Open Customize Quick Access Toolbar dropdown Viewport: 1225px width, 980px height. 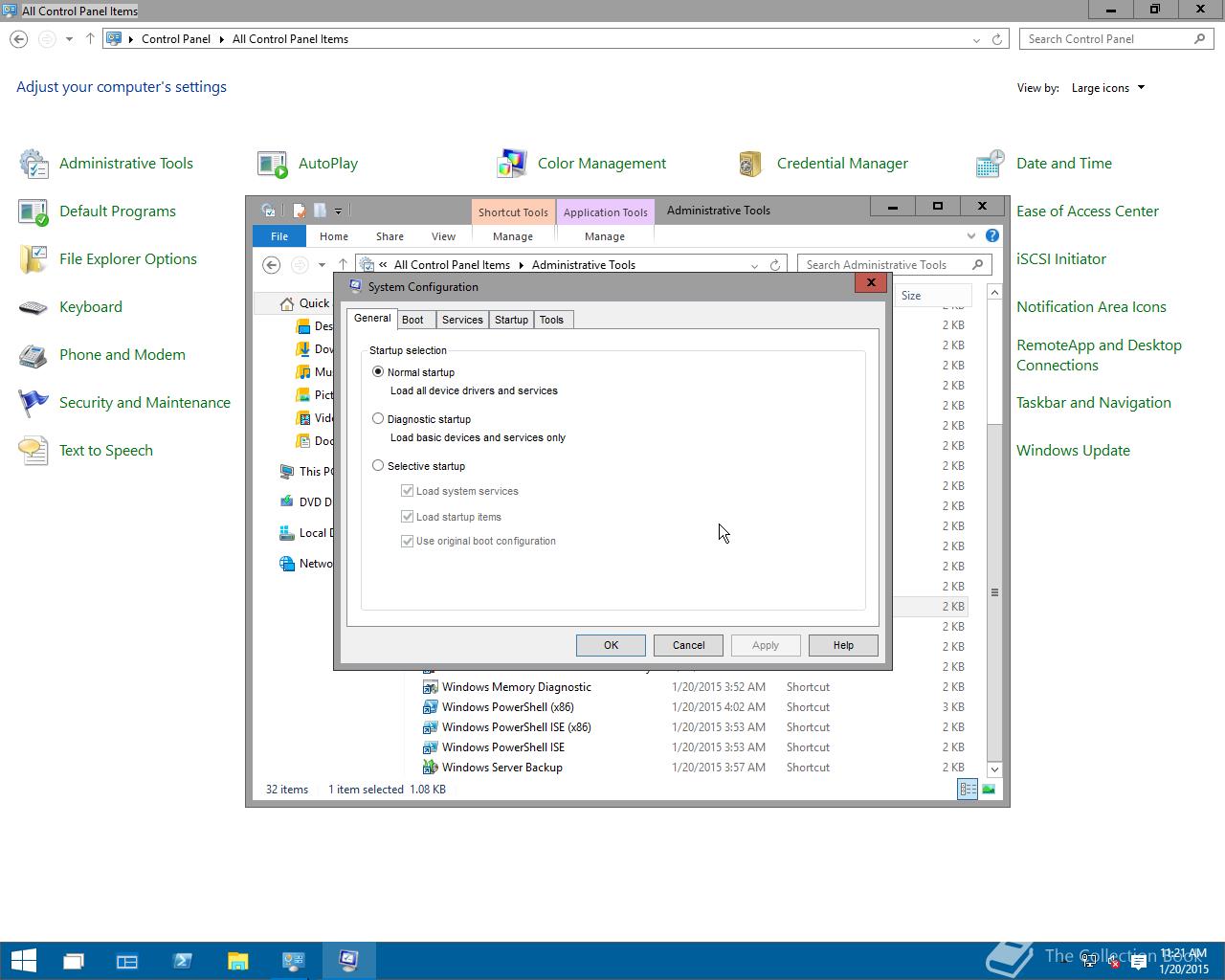click(x=338, y=211)
